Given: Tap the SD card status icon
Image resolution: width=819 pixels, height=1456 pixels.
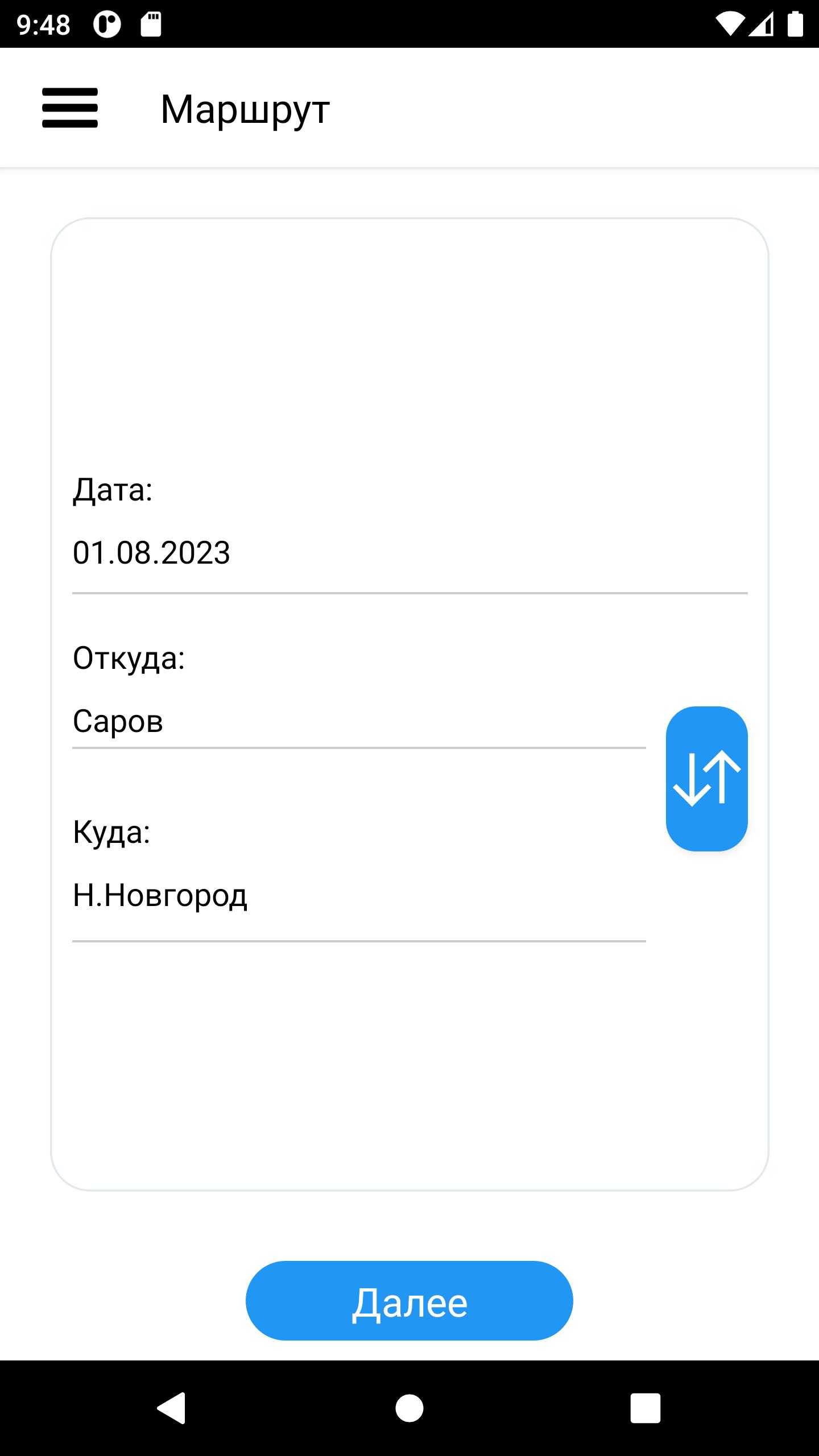Looking at the screenshot, I should click(x=151, y=24).
